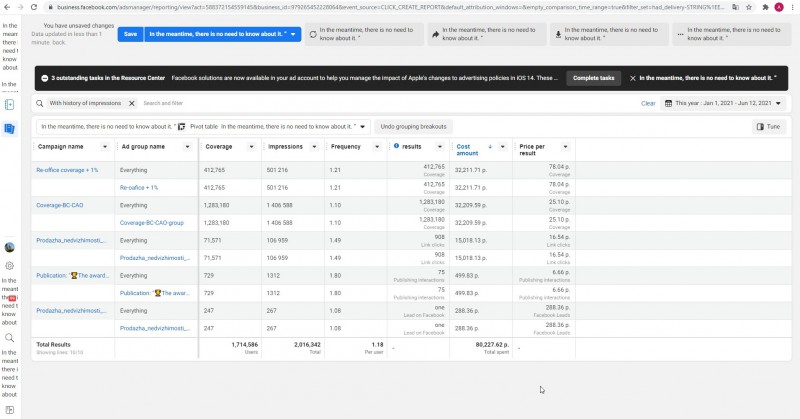Viewport: 800px width, 419px height.
Task: Open the Frequency column dropdown arrow
Action: click(377, 146)
